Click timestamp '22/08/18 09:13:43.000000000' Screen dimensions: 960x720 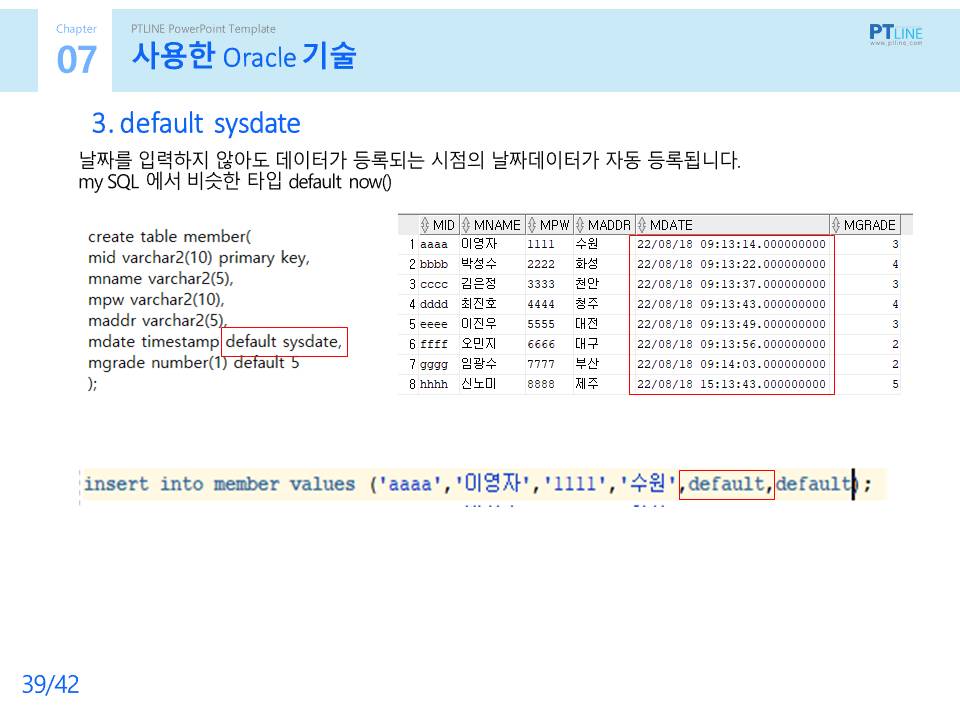click(x=731, y=304)
